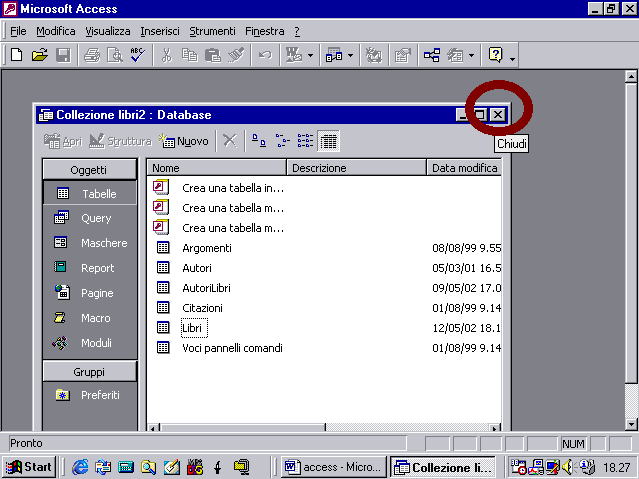Screen dimensions: 639x479
Task: Open a database with the folder icon
Action: [40, 55]
